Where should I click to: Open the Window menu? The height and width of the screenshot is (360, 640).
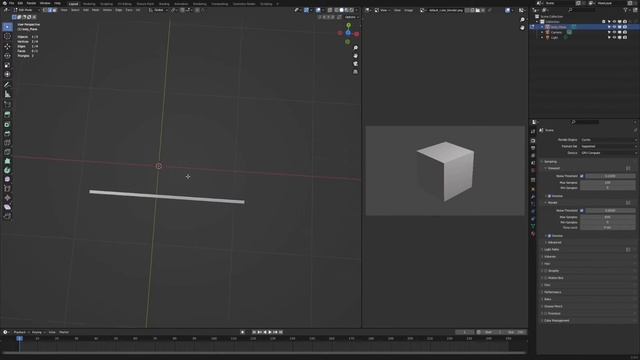45,3
